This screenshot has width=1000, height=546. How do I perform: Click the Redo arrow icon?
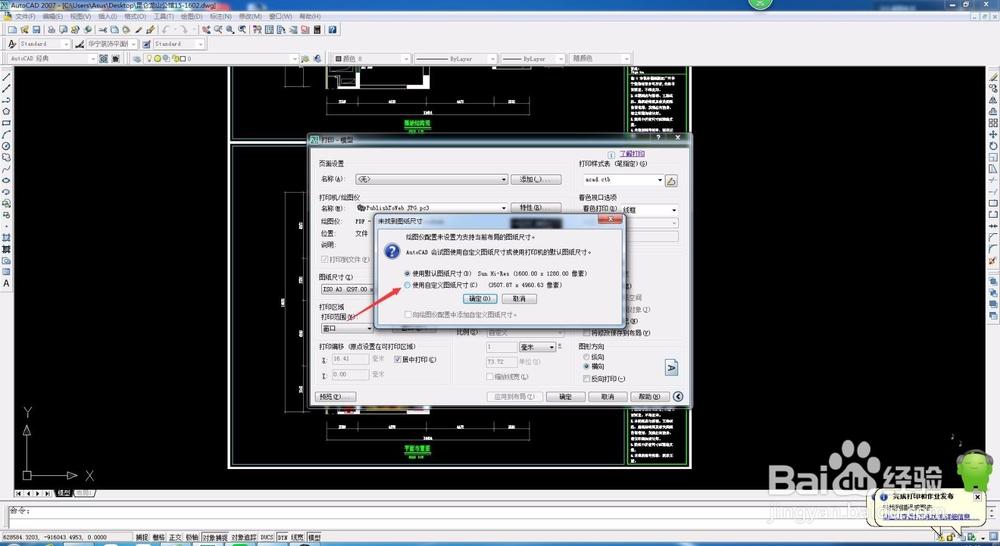[x=184, y=29]
